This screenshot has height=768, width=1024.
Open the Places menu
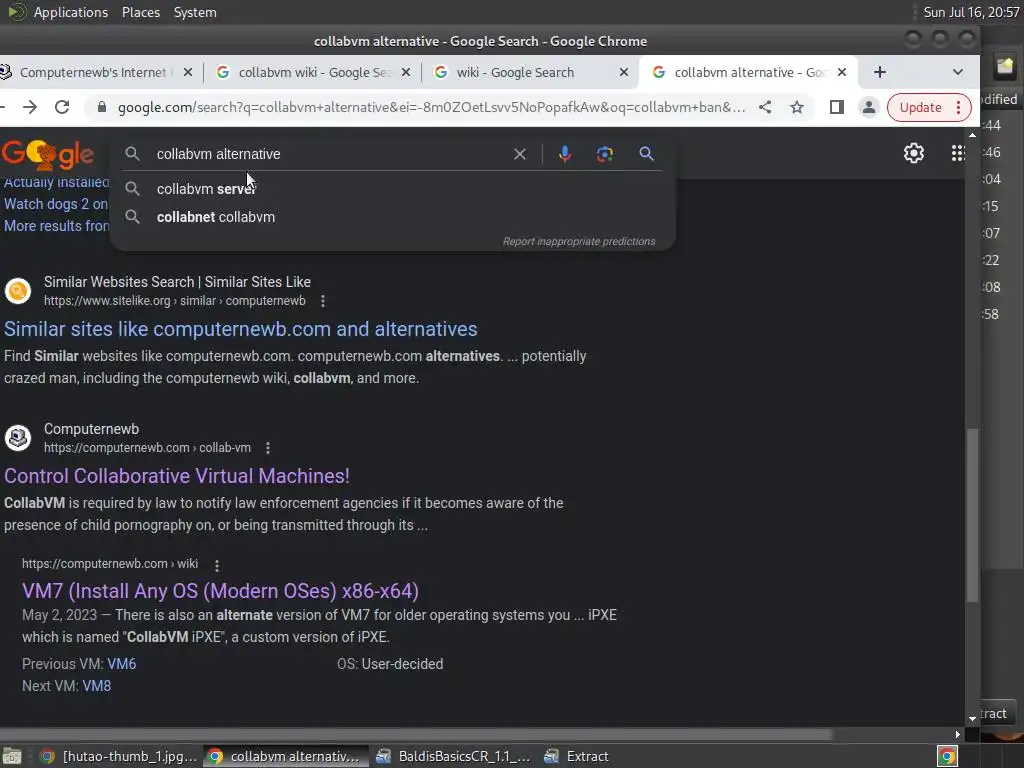(140, 12)
